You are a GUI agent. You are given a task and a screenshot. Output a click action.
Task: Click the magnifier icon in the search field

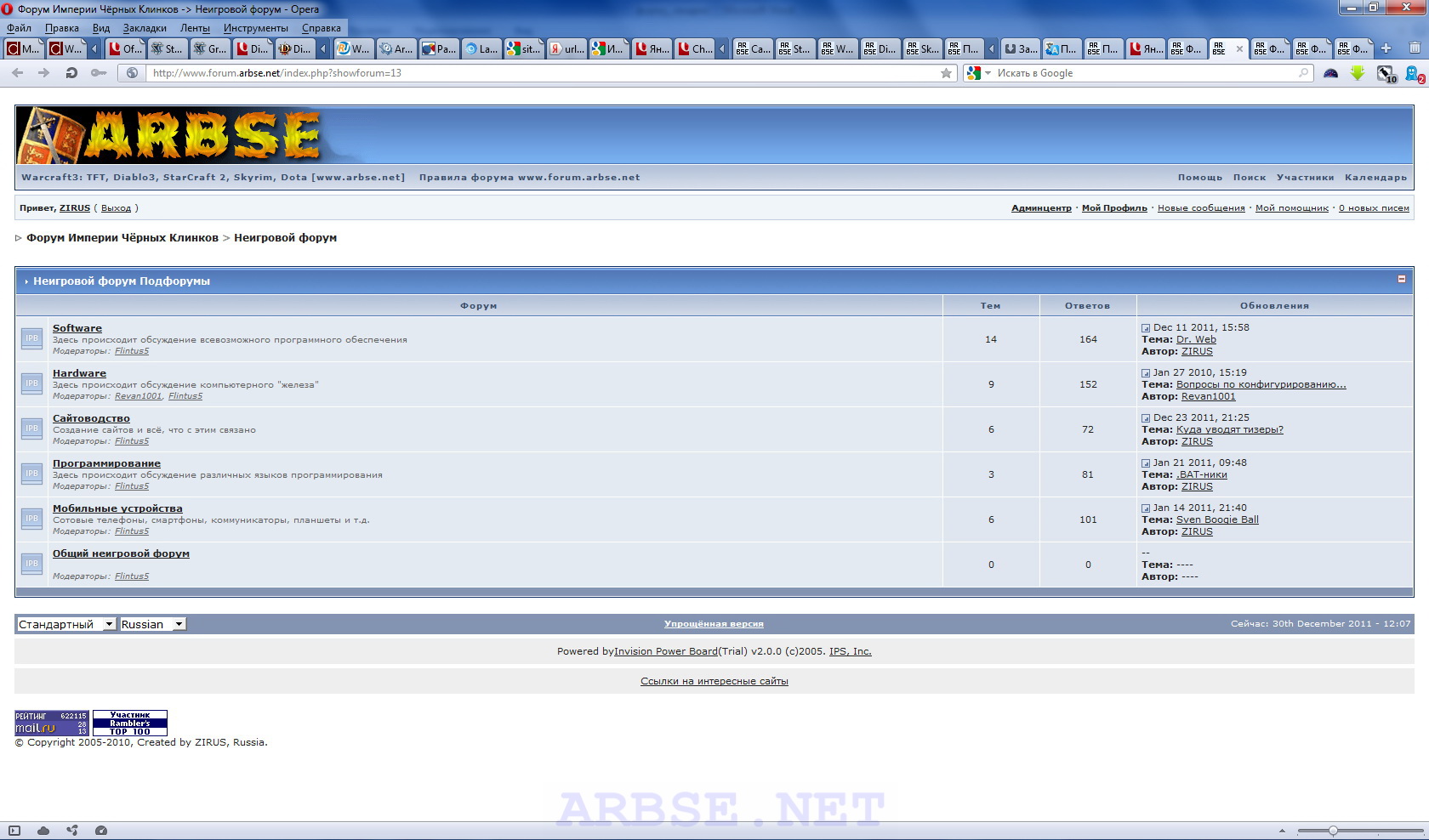[x=1303, y=73]
